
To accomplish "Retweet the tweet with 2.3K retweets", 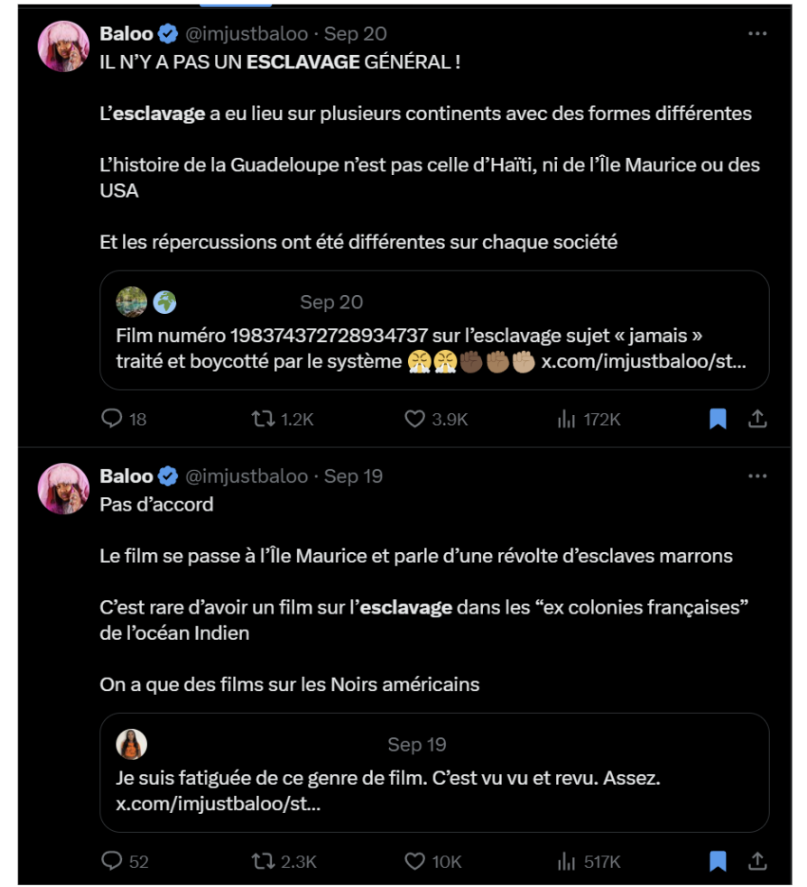I will point(264,860).
